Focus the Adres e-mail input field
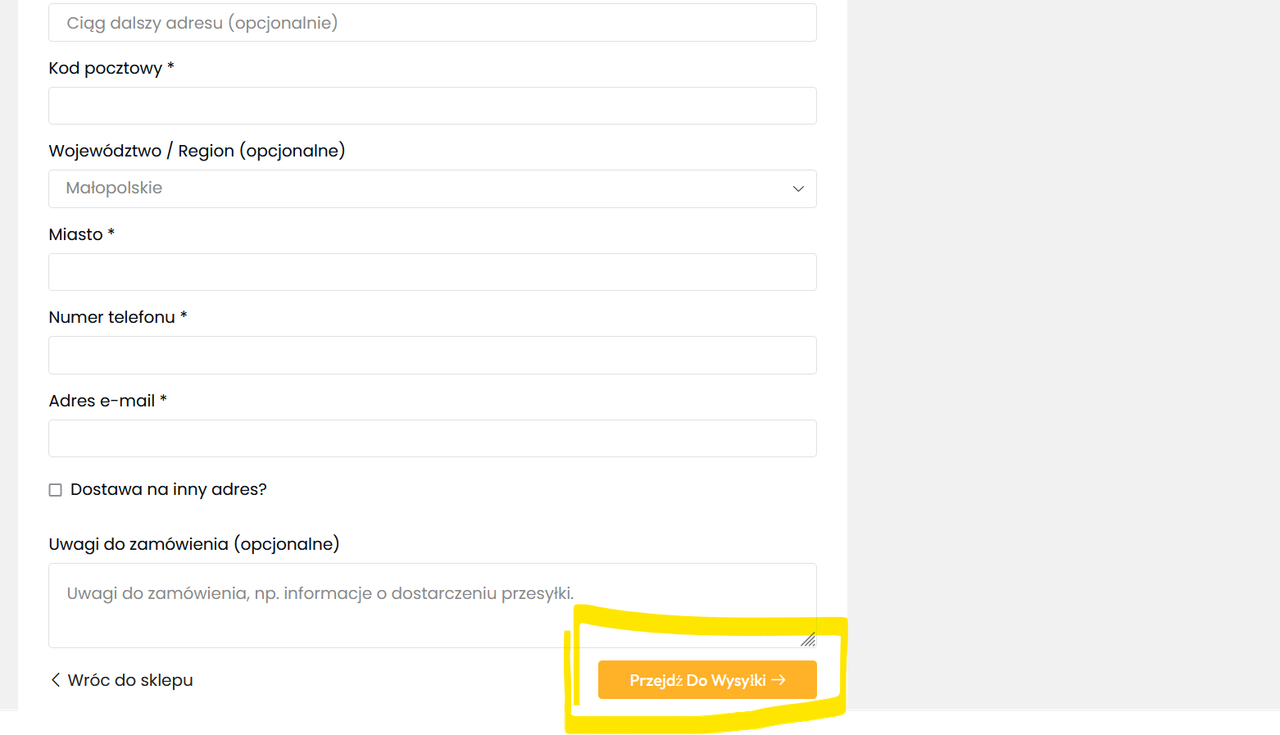This screenshot has width=1280, height=735. point(432,438)
